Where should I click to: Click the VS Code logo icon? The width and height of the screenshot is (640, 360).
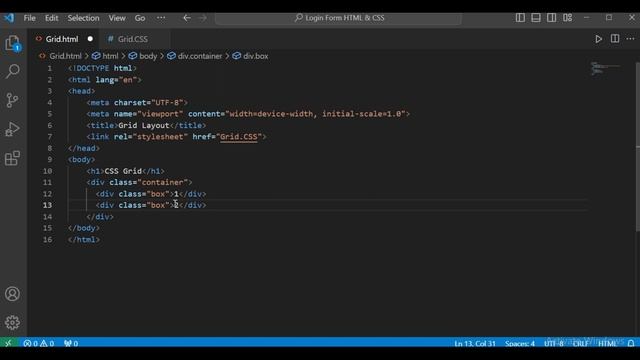9,18
